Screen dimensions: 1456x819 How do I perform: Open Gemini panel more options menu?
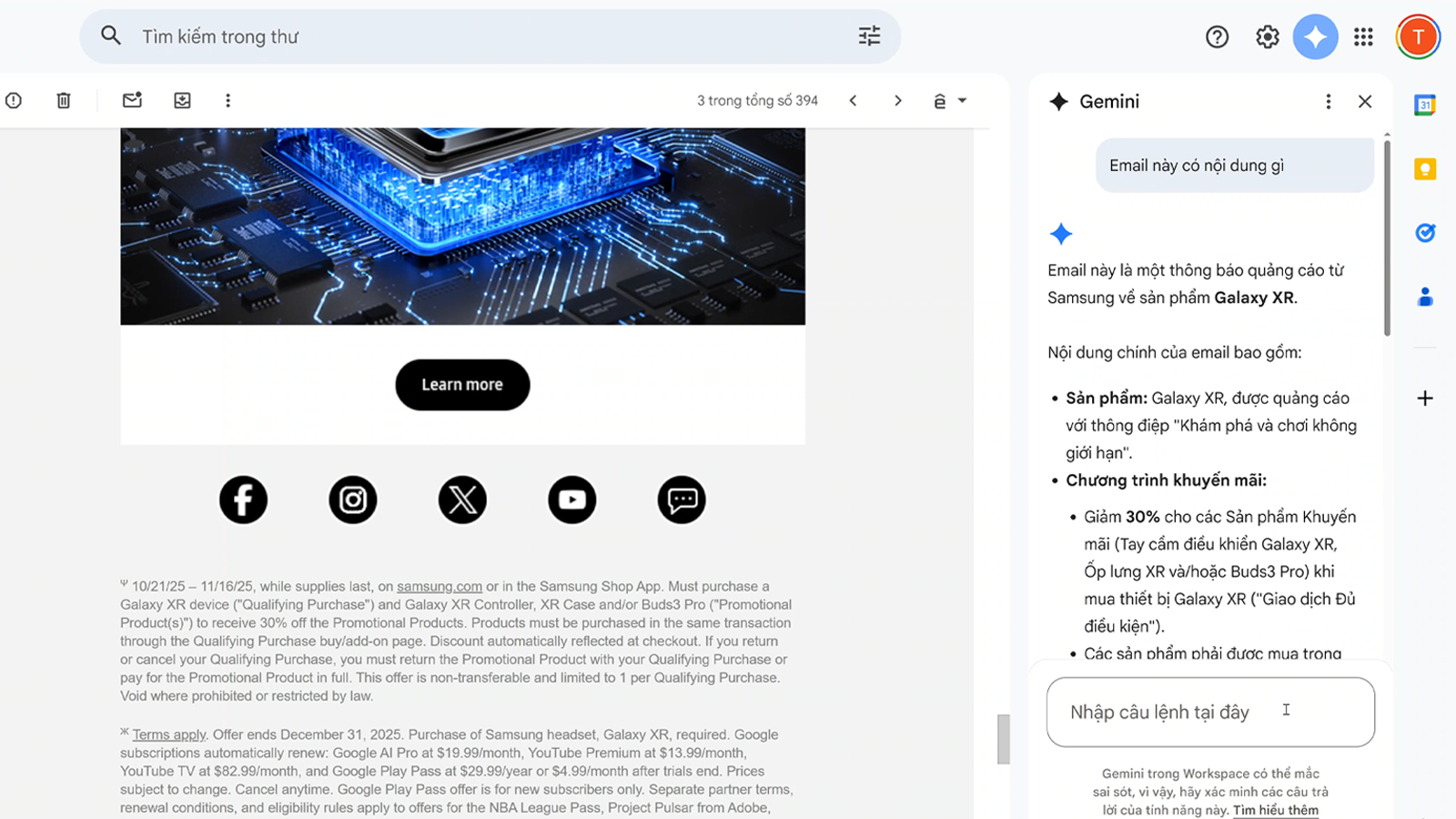point(1328,102)
